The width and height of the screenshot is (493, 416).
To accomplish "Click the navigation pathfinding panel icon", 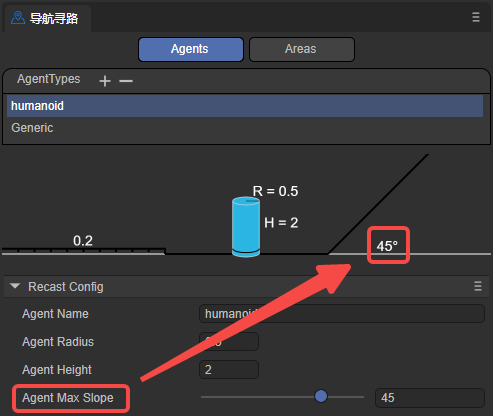I will click(x=18, y=18).
